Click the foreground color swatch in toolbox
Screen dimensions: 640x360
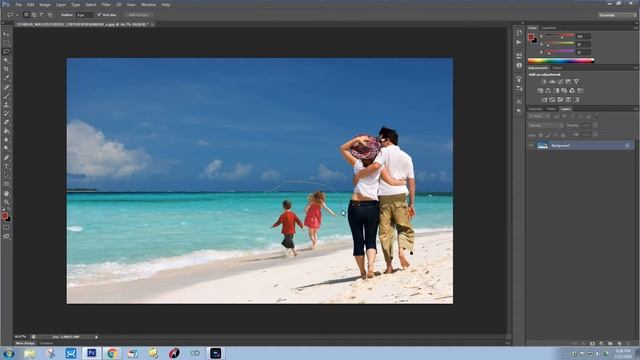coord(4,216)
